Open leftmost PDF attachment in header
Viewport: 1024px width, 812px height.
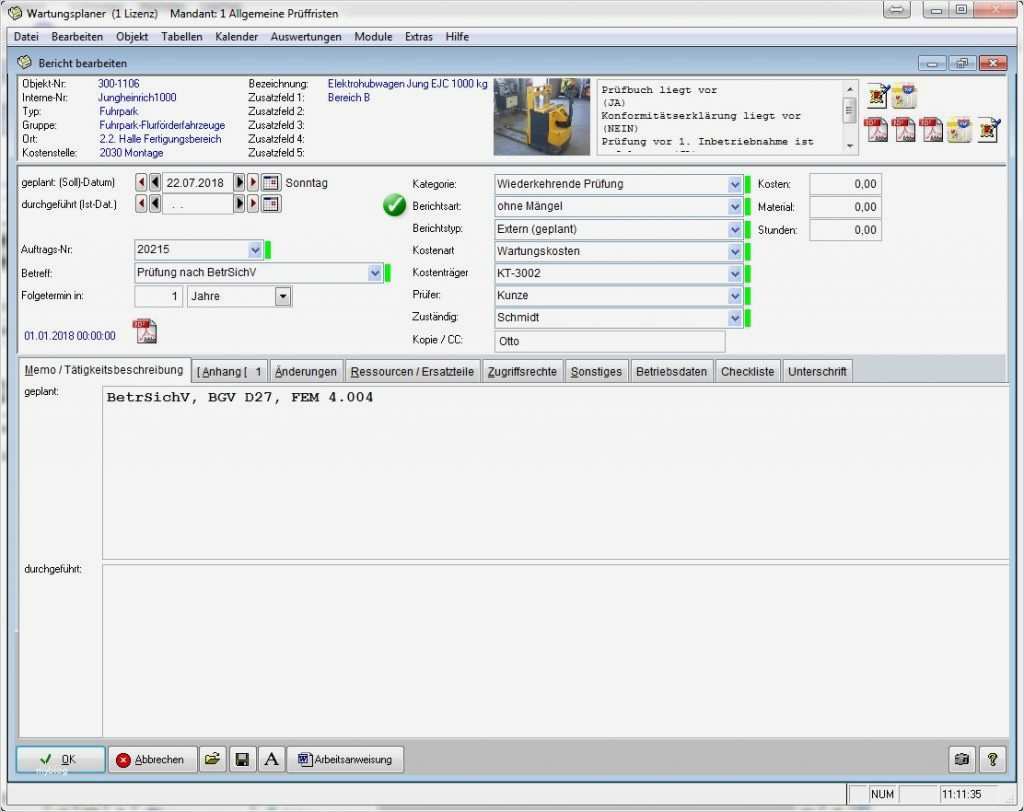coord(876,129)
